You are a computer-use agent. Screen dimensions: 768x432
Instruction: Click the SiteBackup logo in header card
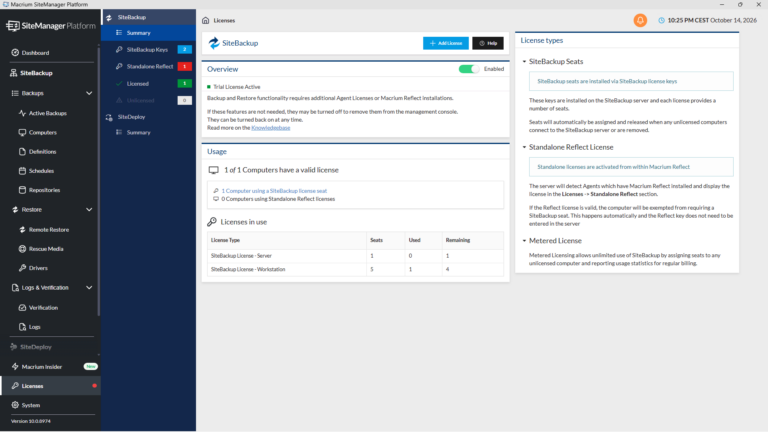click(214, 43)
